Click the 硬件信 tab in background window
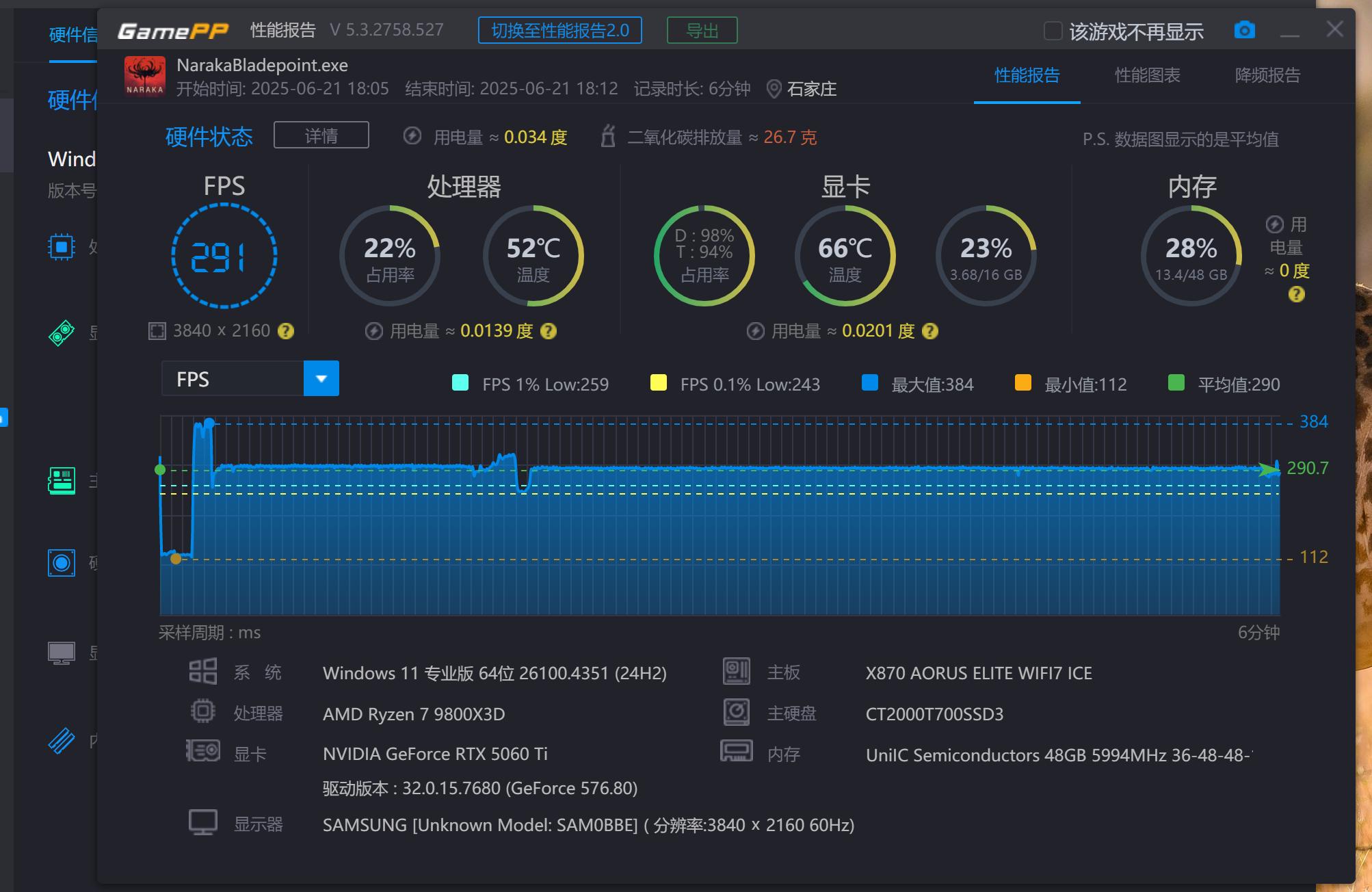The height and width of the screenshot is (892, 1372). [73, 34]
